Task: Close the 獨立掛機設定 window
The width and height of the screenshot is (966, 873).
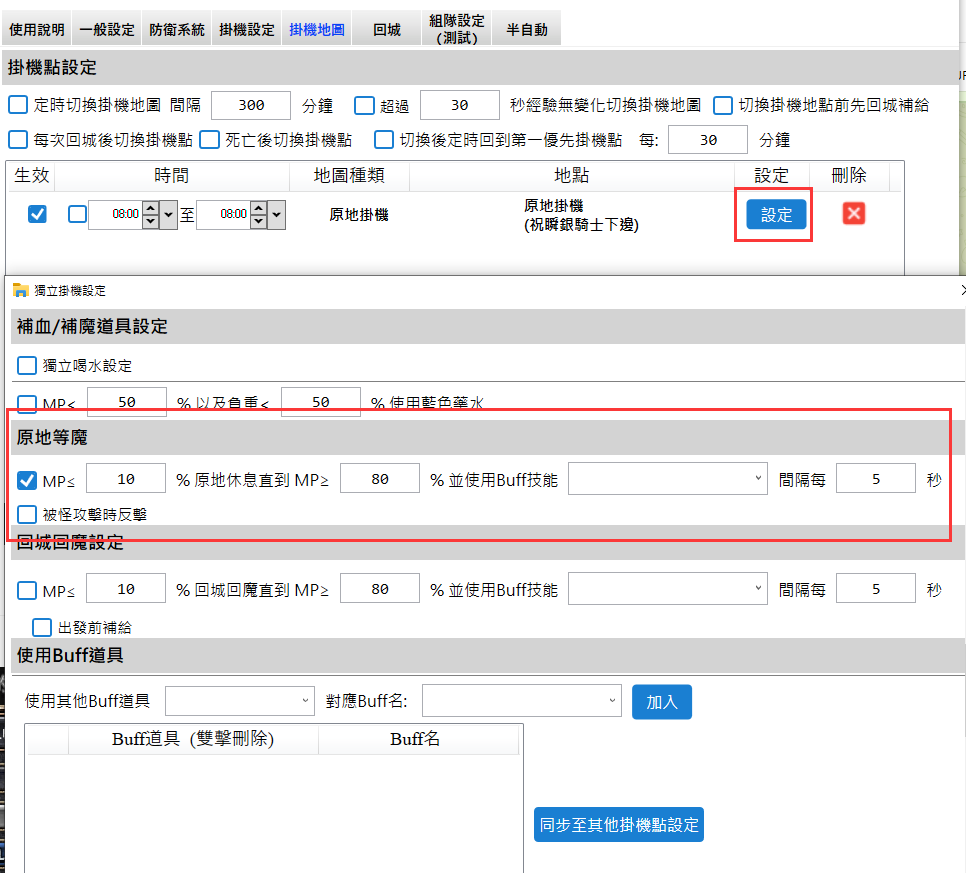Action: coord(963,289)
